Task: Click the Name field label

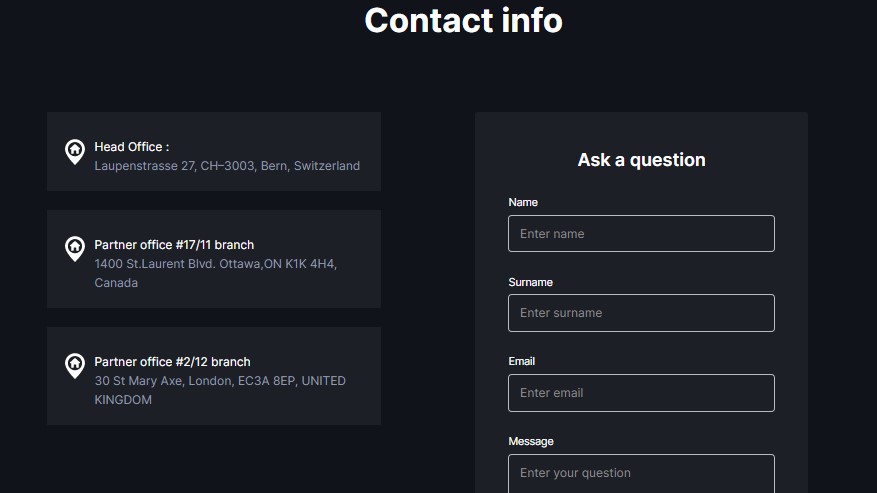Action: pyautogui.click(x=523, y=202)
